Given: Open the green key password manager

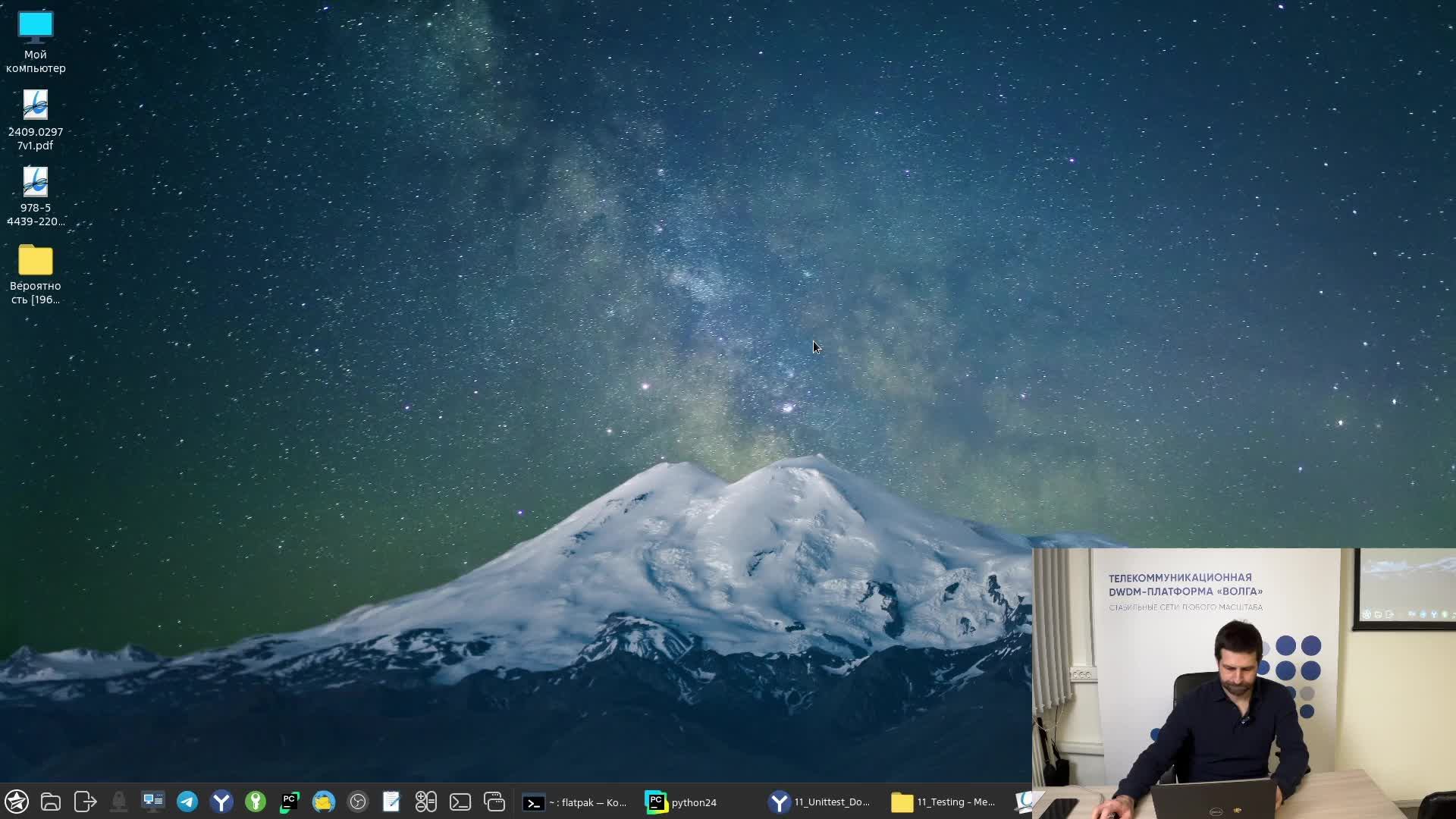Looking at the screenshot, I should point(256,802).
